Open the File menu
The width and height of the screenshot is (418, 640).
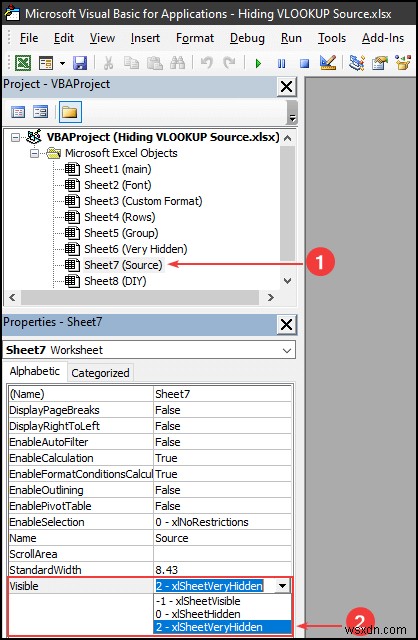click(x=29, y=38)
